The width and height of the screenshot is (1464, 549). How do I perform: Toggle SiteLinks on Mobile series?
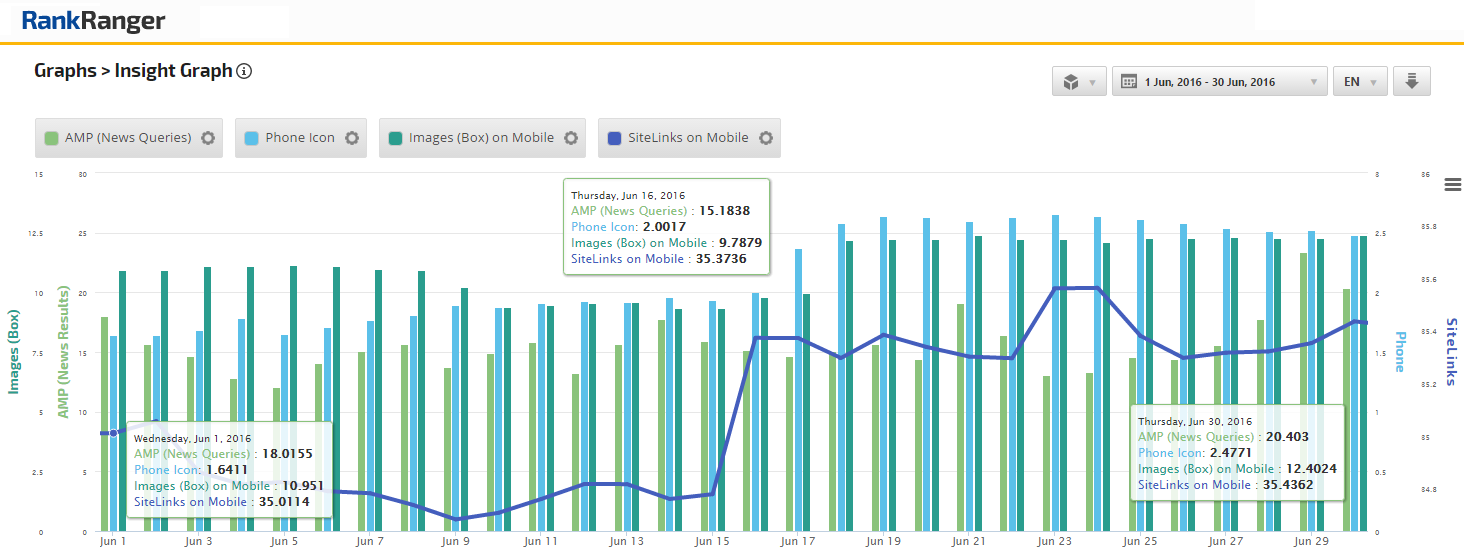[687, 138]
